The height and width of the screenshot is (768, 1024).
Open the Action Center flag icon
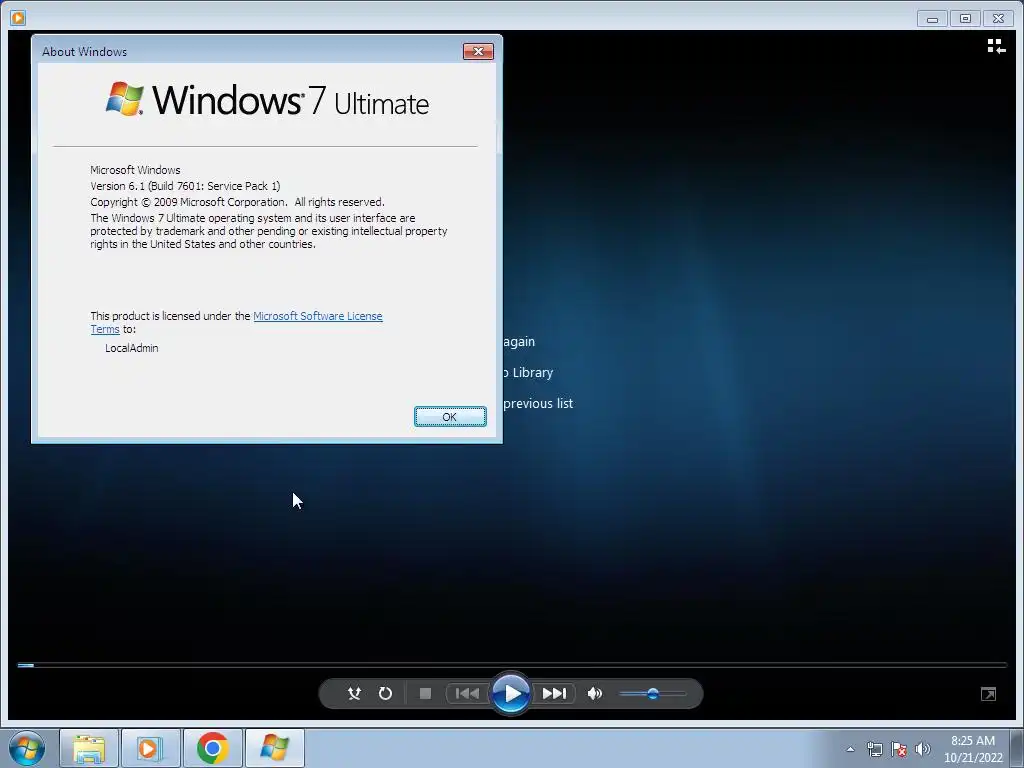tap(899, 749)
